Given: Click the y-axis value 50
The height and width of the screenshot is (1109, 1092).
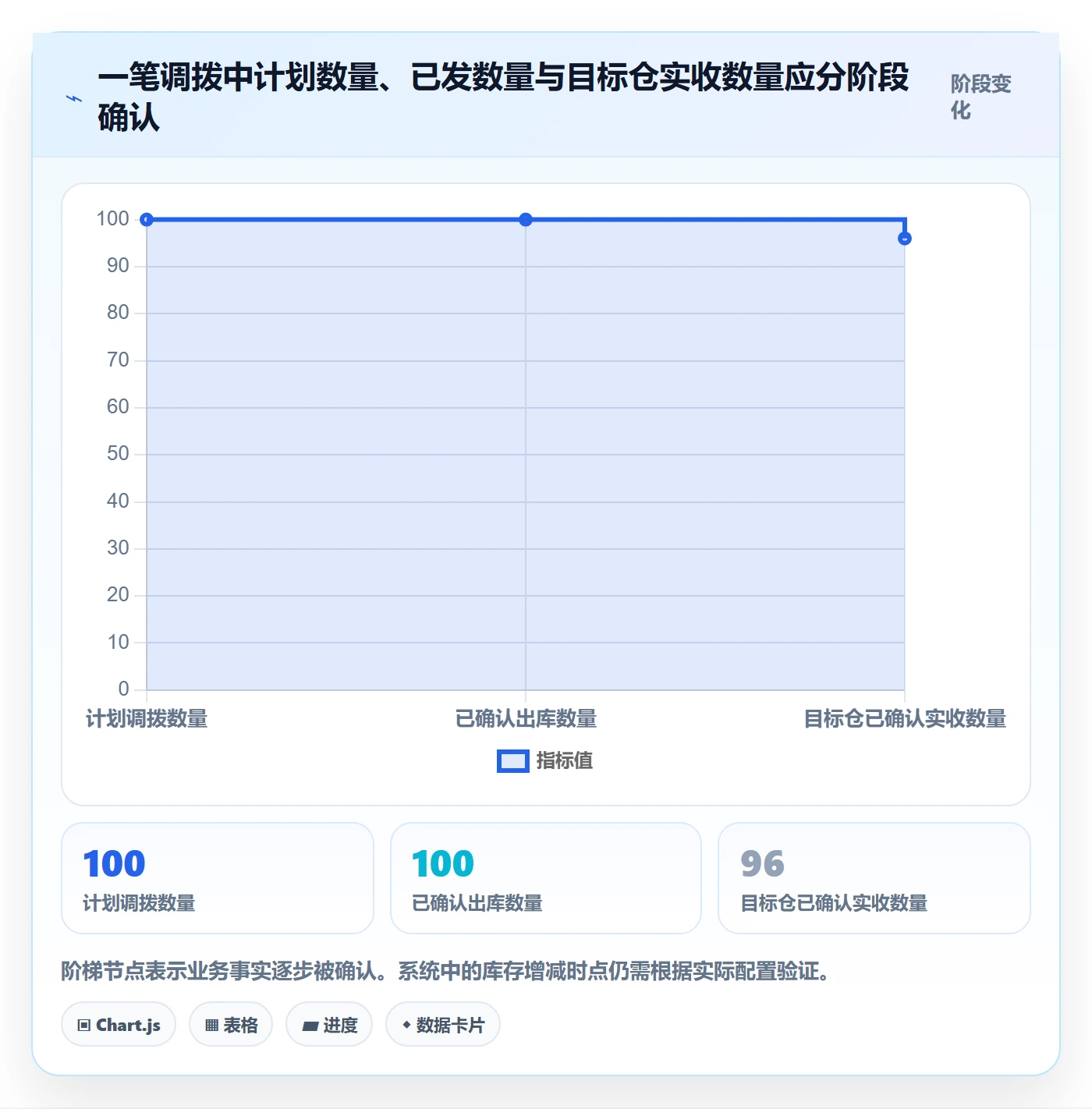Looking at the screenshot, I should (x=118, y=454).
